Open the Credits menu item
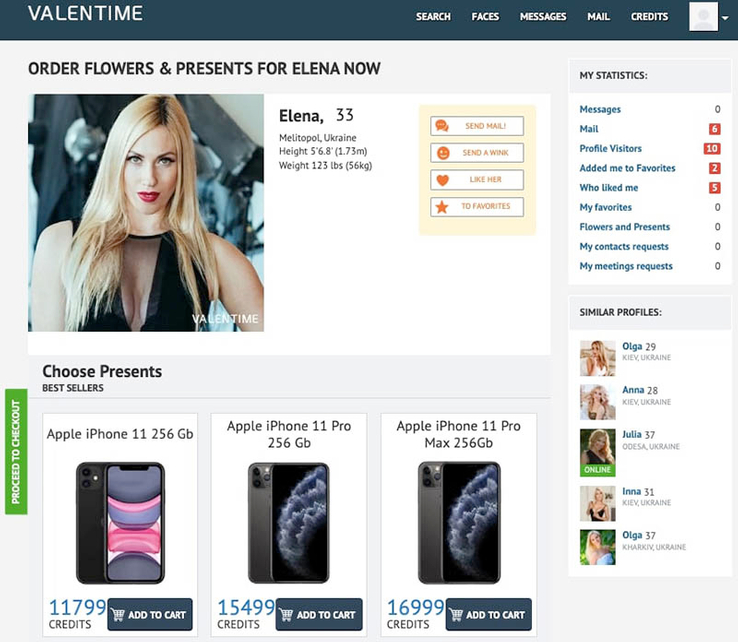The height and width of the screenshot is (642, 738). [649, 16]
